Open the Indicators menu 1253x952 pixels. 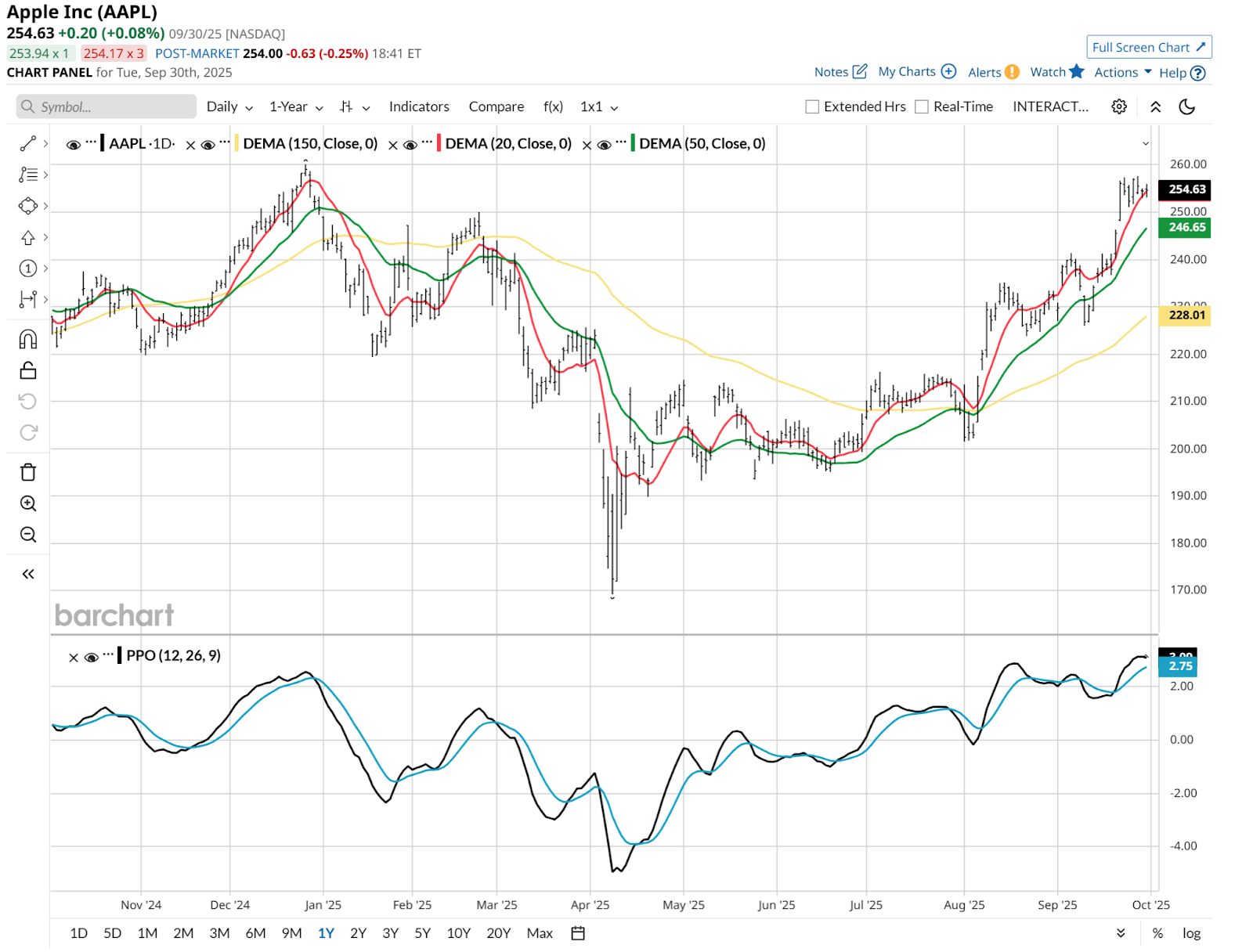coord(419,106)
